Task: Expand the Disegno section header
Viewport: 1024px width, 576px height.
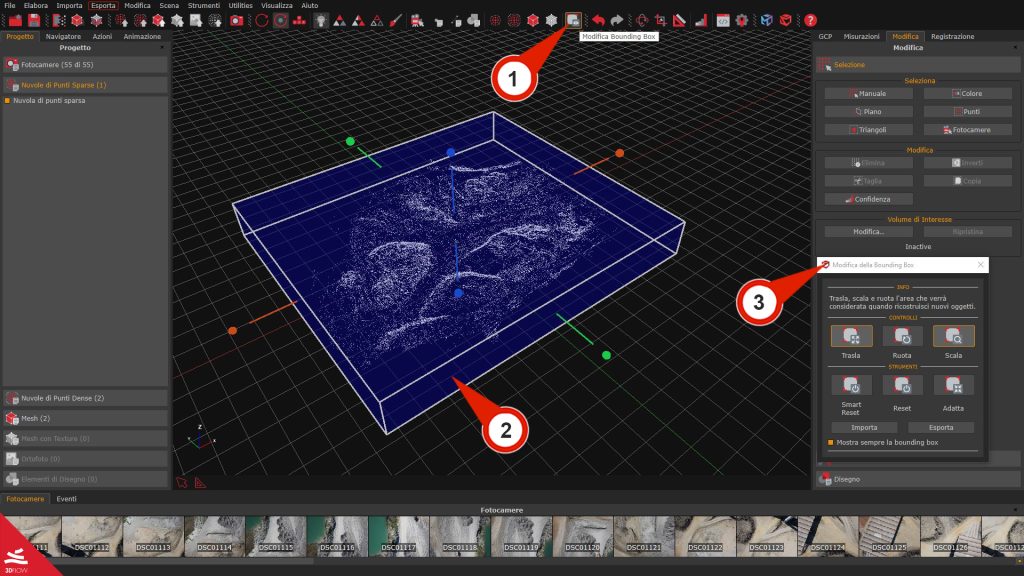Action: pos(918,479)
